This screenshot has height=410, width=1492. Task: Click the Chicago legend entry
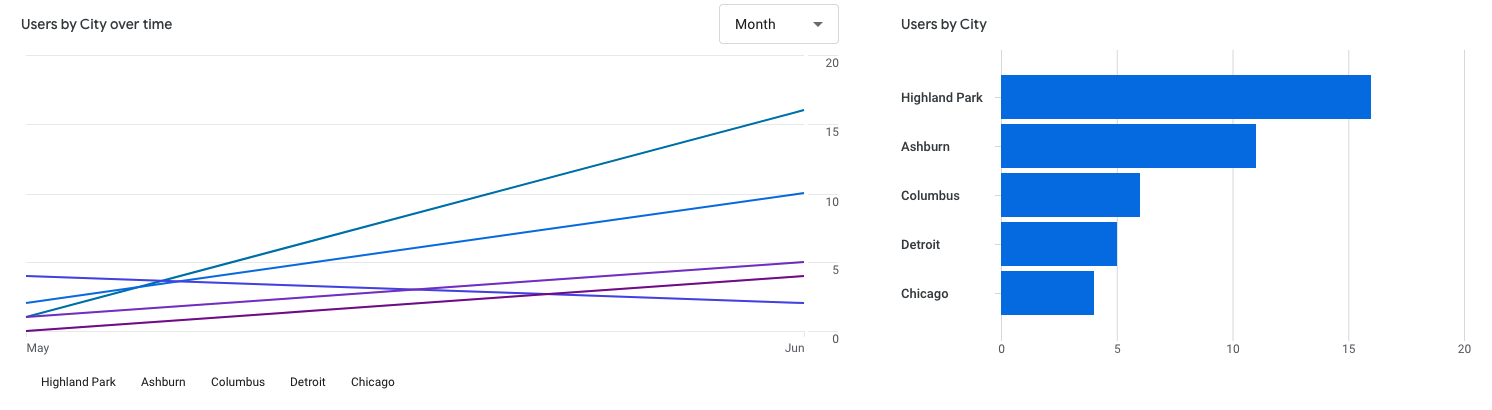pos(373,382)
